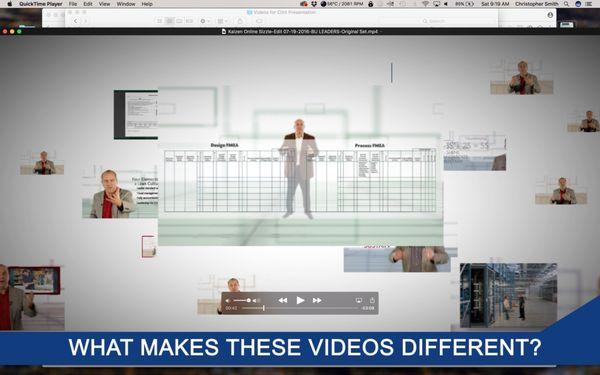The image size is (600, 375).
Task: Open the Finder arrange-by dropdown
Action: 222,21
